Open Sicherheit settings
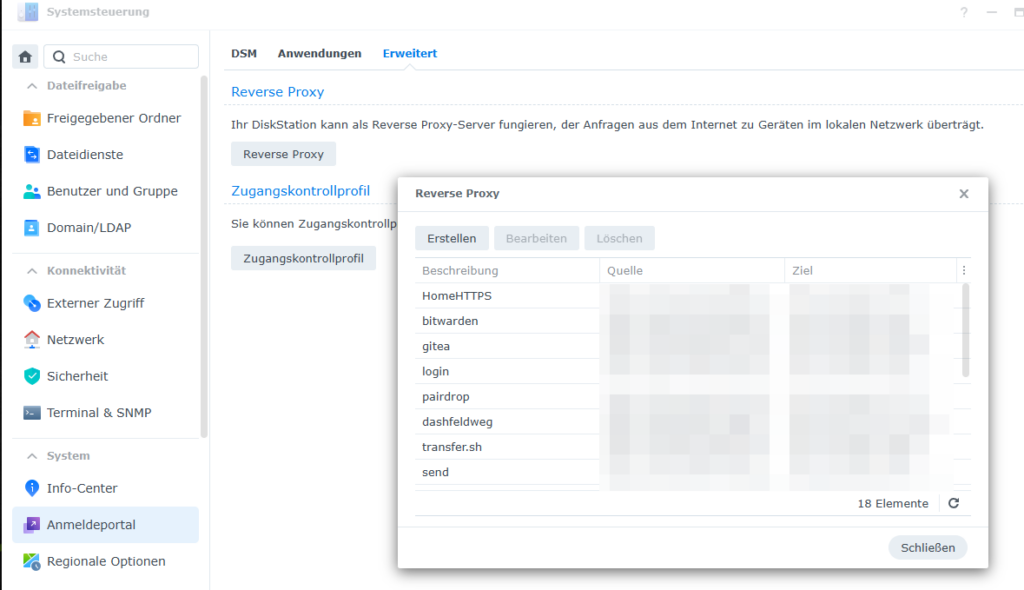 coord(77,376)
